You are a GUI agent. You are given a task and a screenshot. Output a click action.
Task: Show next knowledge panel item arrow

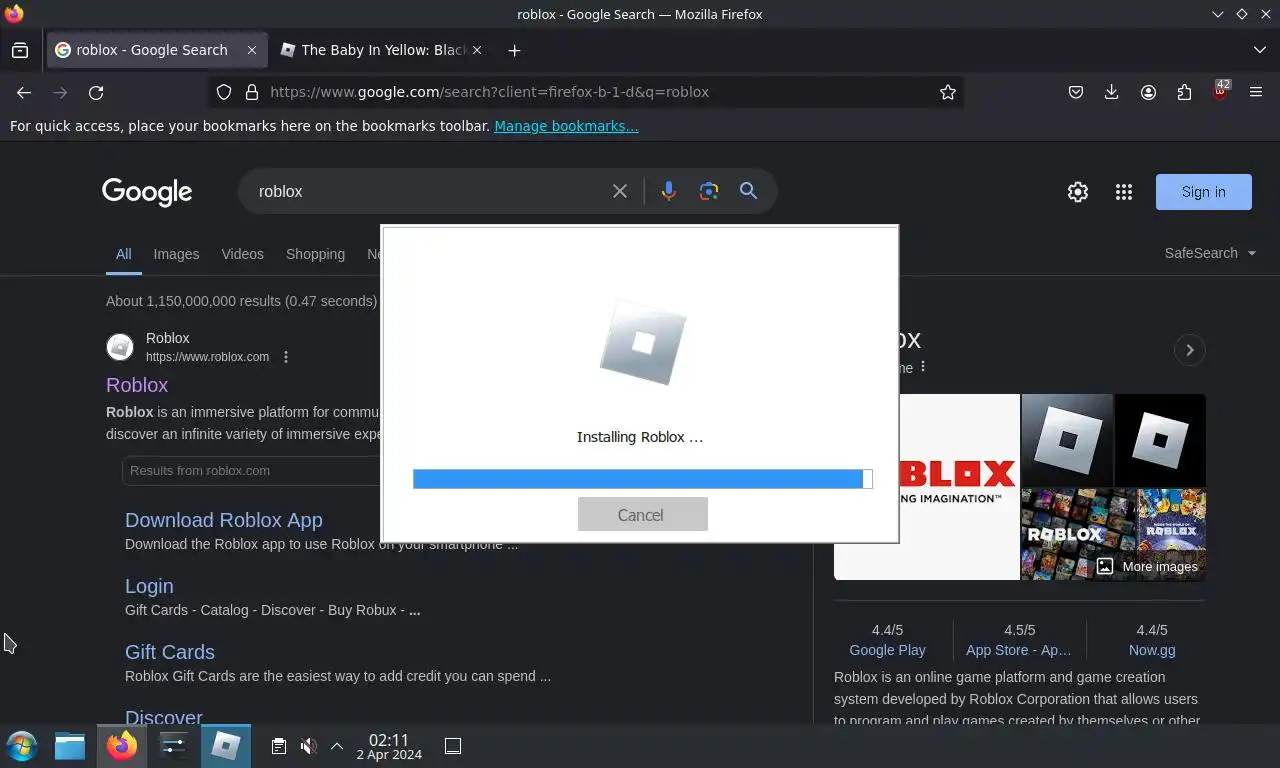pyautogui.click(x=1189, y=350)
